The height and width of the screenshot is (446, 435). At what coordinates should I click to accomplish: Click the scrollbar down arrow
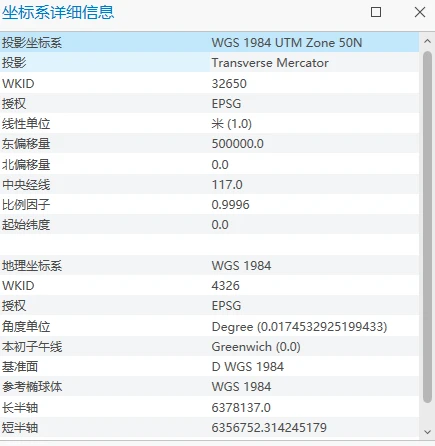tap(427, 432)
